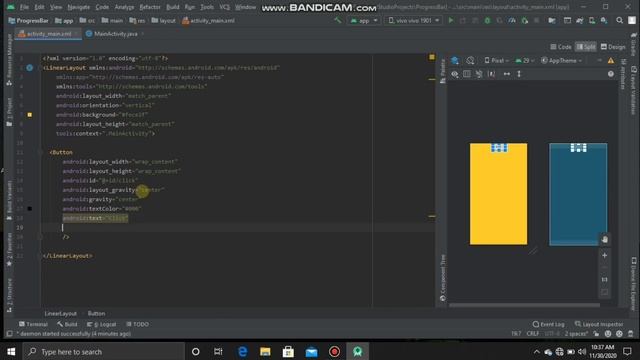This screenshot has width=640, height=360.
Task: Open the Component Tree side panel tab
Action: (443, 278)
